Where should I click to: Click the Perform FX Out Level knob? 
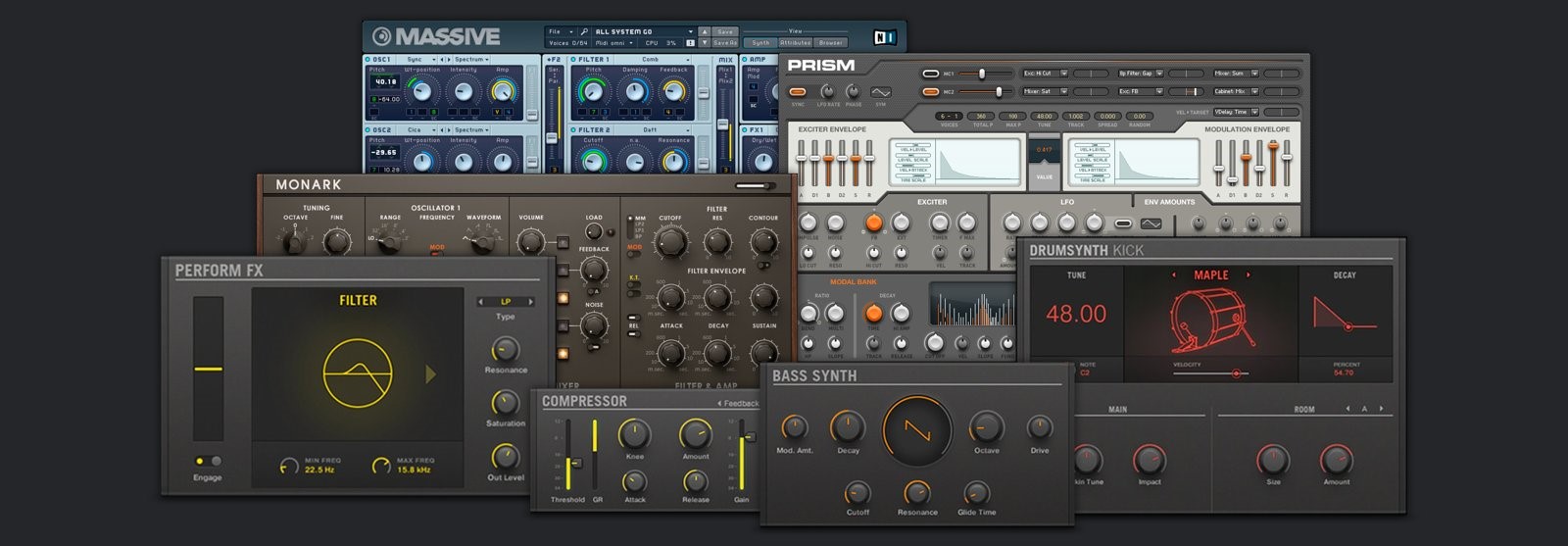(505, 457)
